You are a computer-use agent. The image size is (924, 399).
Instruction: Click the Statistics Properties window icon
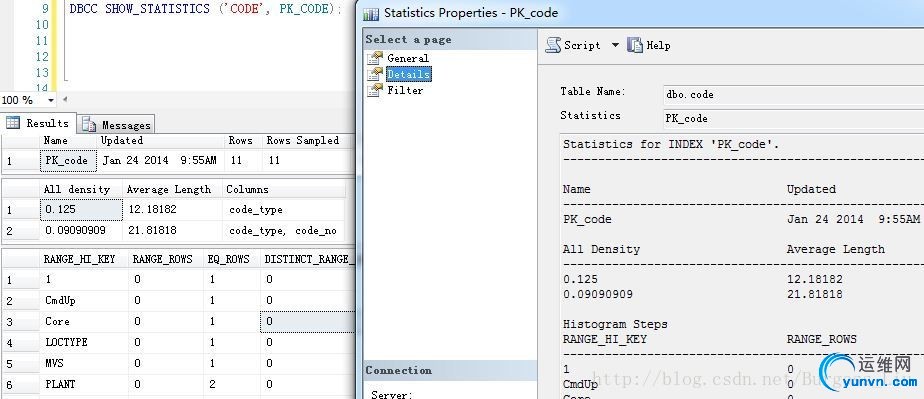(371, 13)
